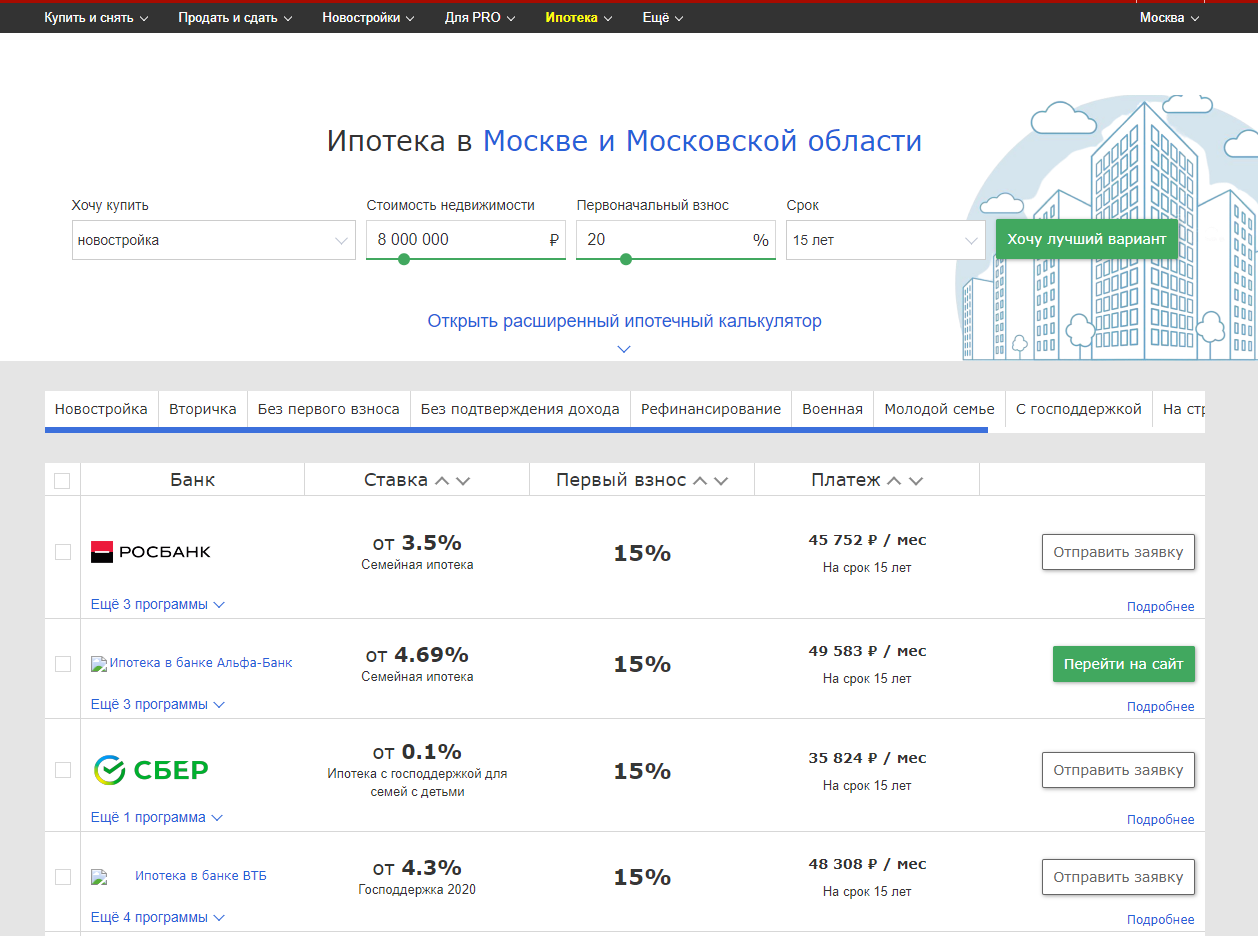Open Новостройки top menu
This screenshot has width=1258, height=936.
(368, 18)
